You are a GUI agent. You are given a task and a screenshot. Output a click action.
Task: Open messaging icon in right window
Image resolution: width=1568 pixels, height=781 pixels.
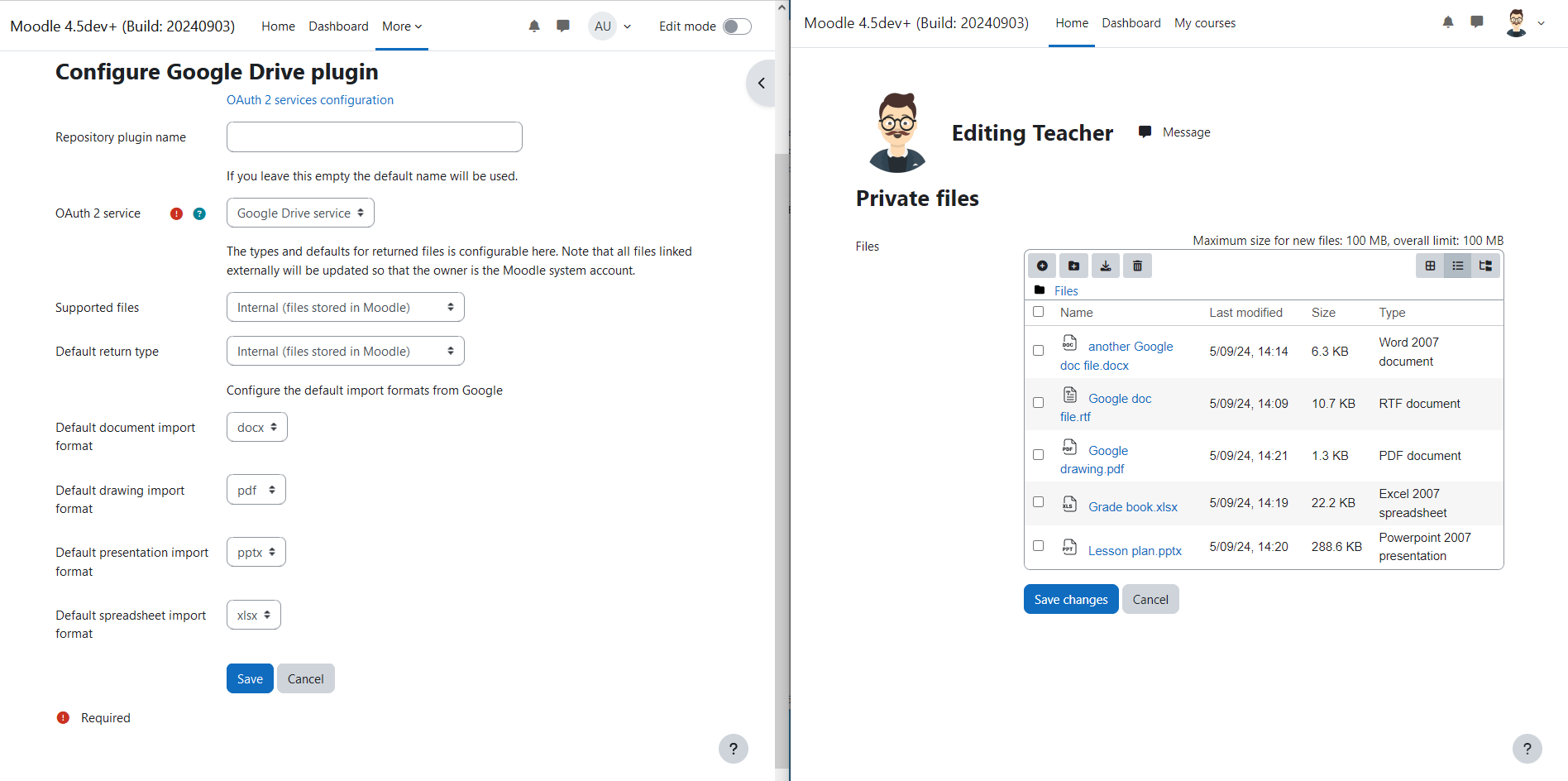(1477, 22)
